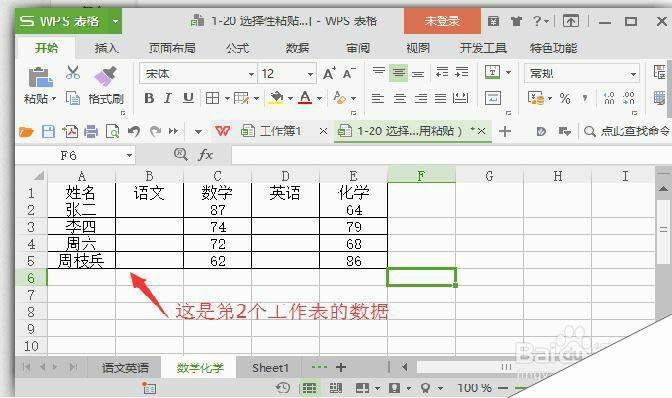672x398 pixels.
Task: Align text left
Action: 378,99
